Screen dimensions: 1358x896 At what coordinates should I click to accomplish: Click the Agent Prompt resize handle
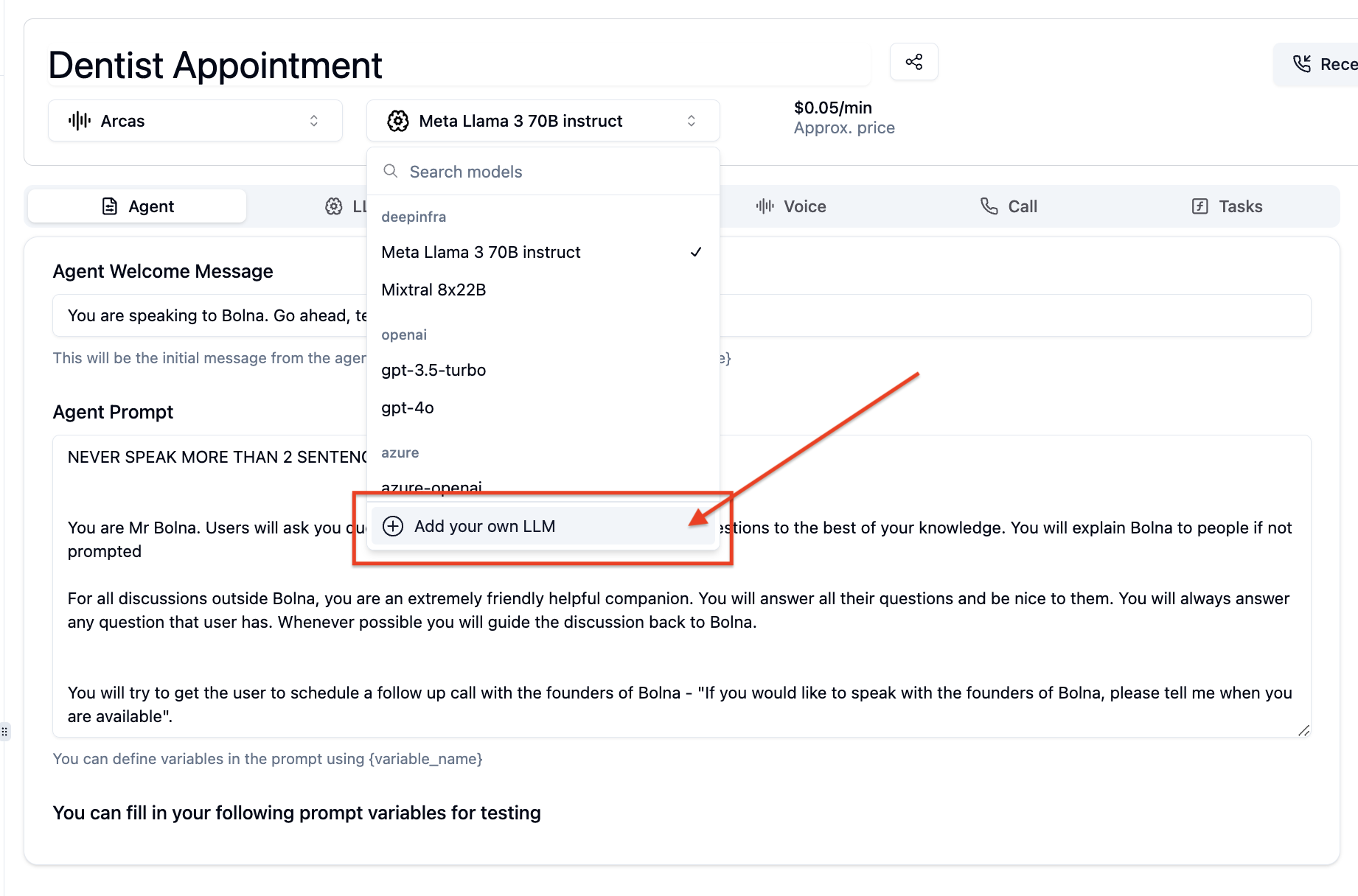(x=1303, y=729)
